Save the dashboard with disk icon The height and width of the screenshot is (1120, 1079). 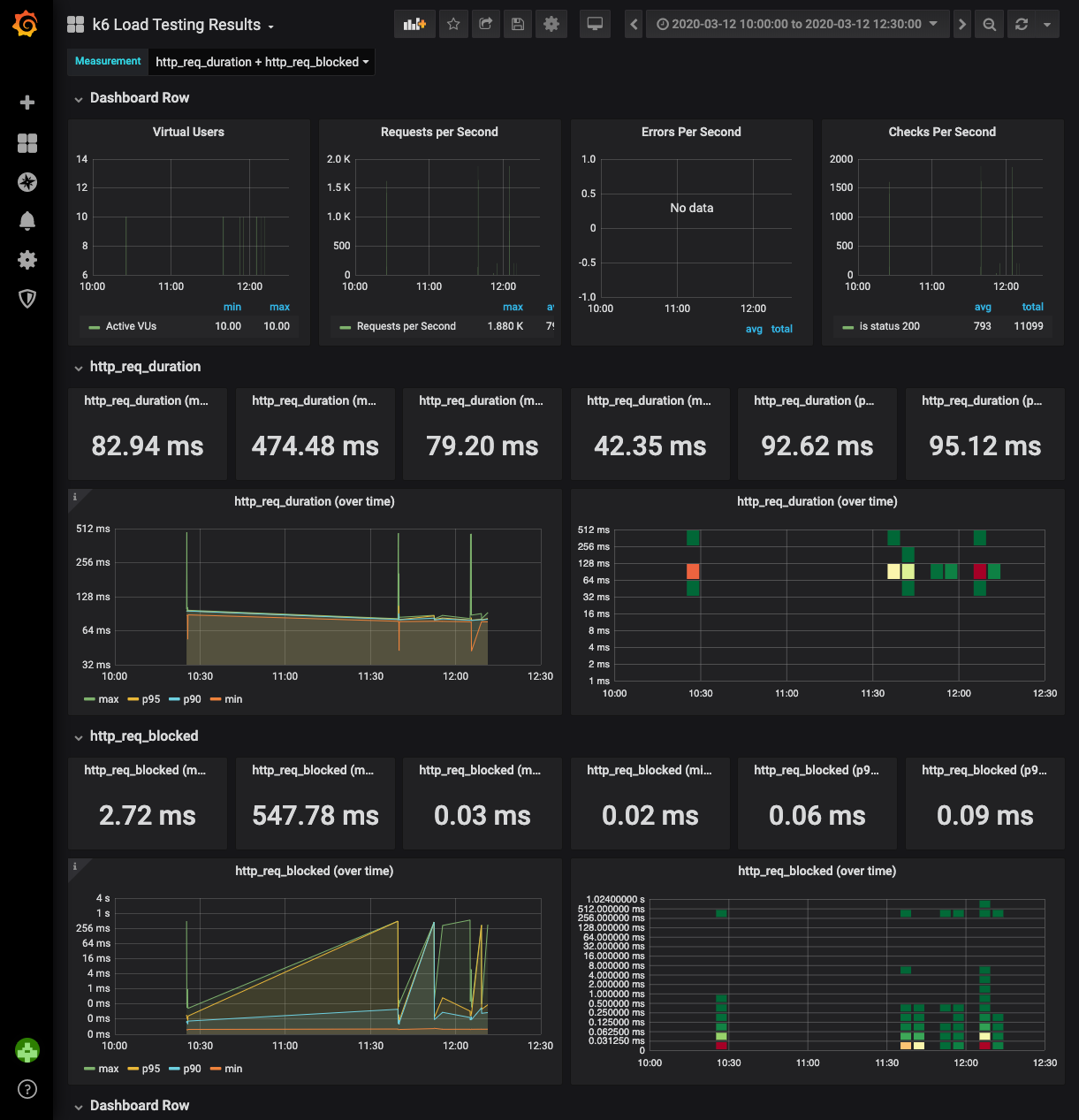click(518, 24)
